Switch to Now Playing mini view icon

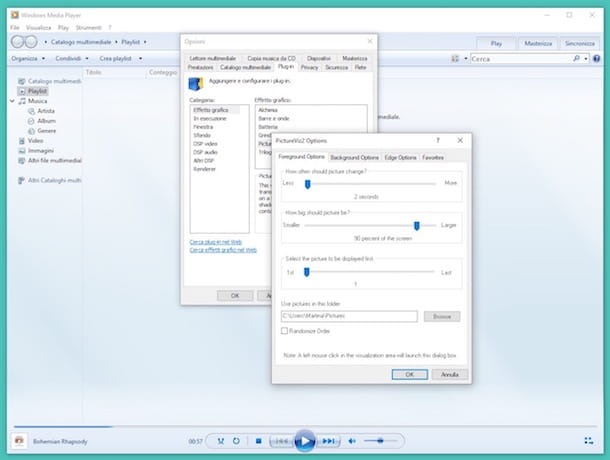(x=589, y=441)
